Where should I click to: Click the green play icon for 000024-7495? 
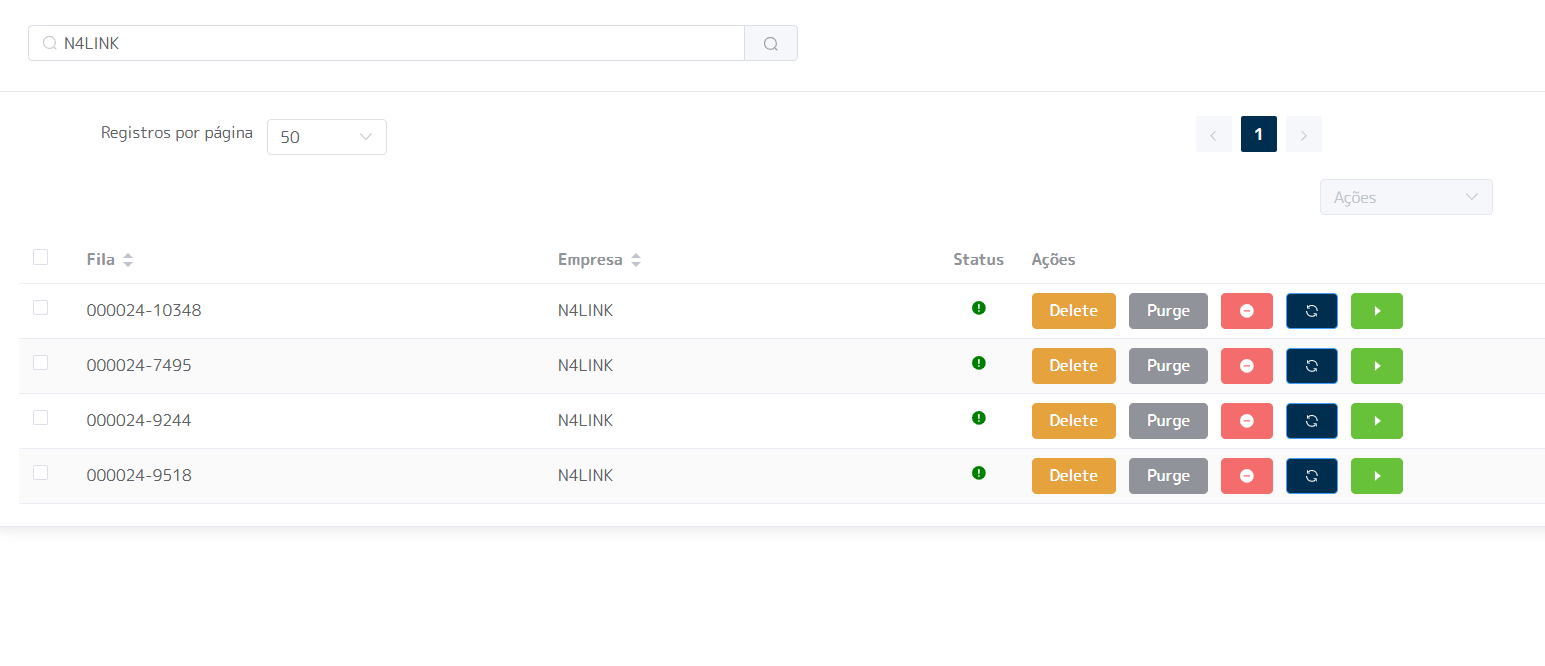click(x=1377, y=366)
